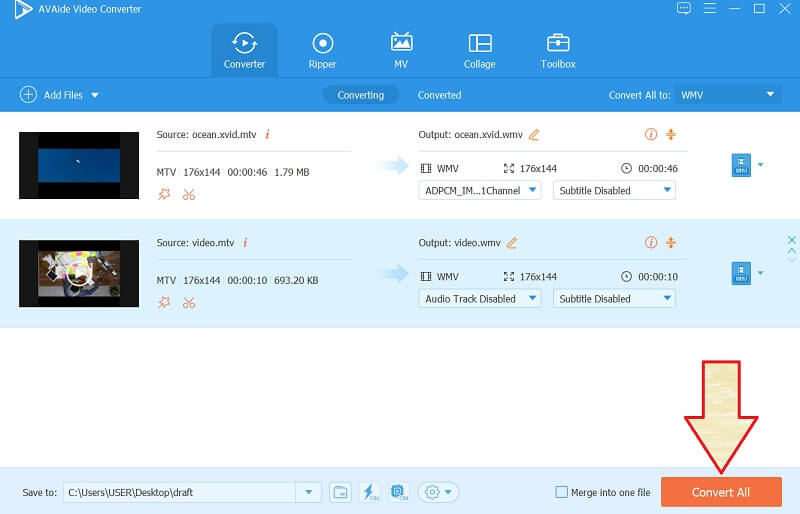Expand the format arrow for video.wmv output

click(x=761, y=273)
